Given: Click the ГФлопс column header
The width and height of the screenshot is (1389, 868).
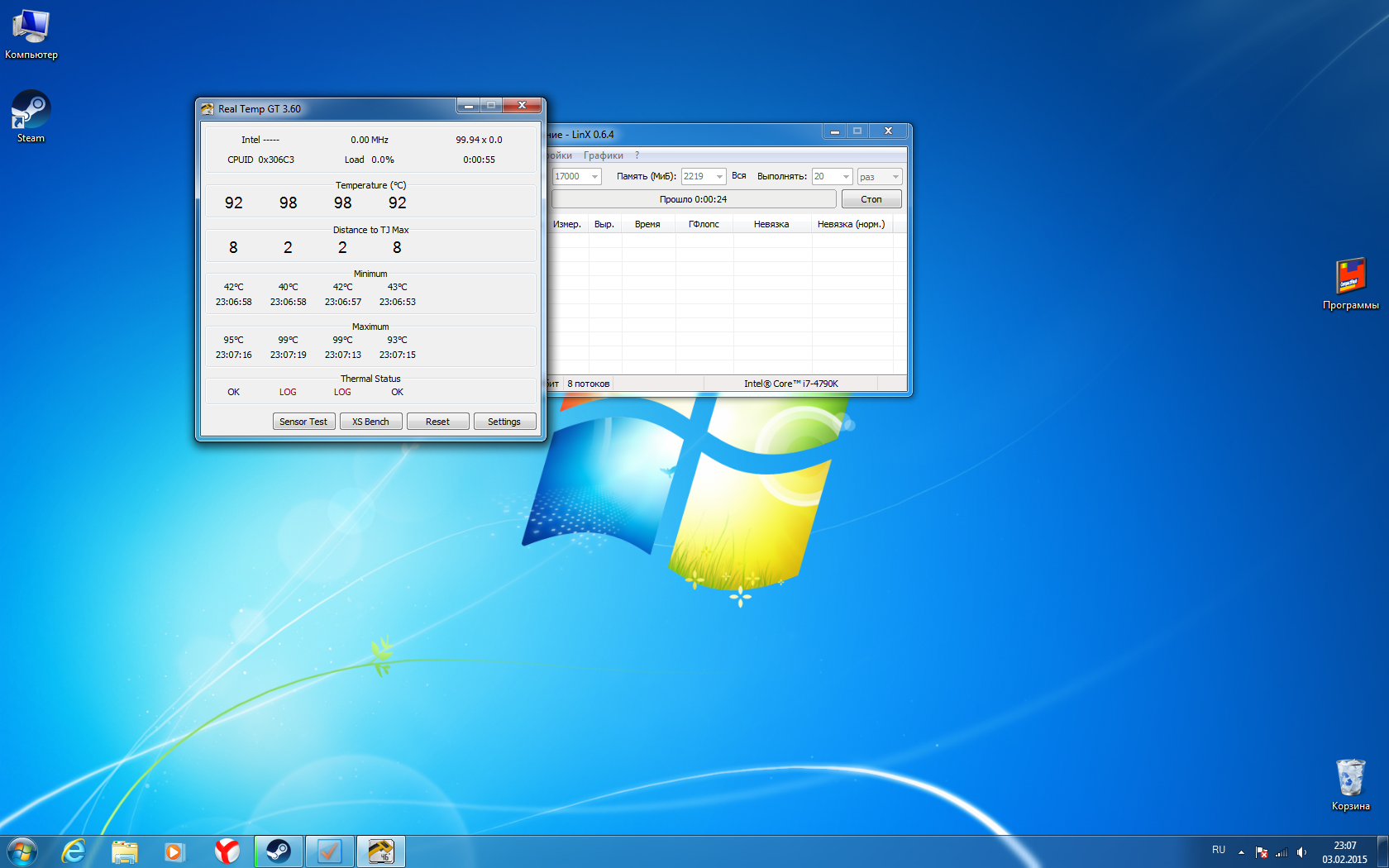Looking at the screenshot, I should (x=704, y=224).
